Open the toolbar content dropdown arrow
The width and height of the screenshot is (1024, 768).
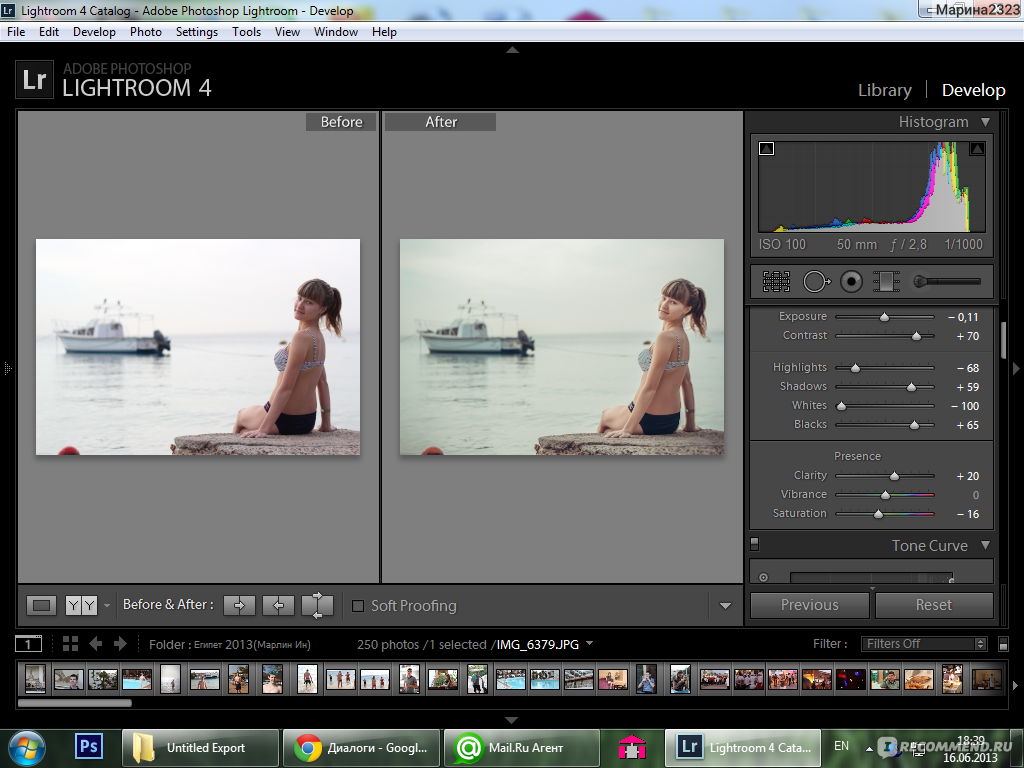point(725,606)
